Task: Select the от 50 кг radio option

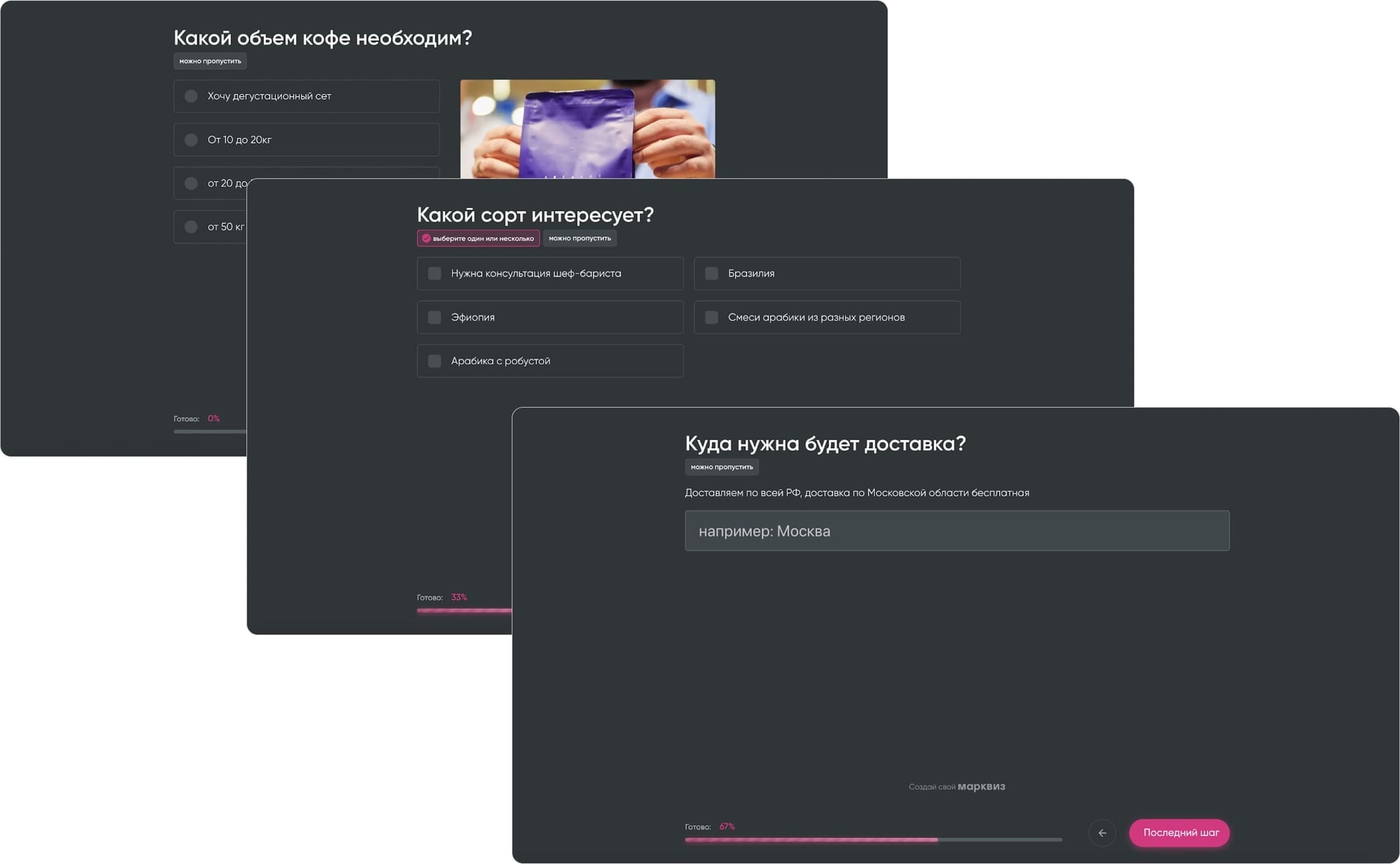Action: coord(191,227)
